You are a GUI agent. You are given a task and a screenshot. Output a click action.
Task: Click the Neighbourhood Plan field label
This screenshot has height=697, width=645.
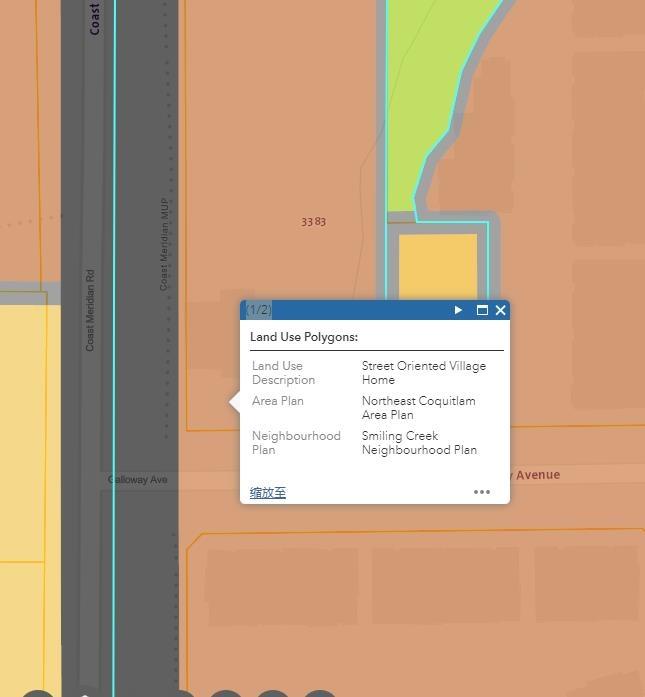[x=296, y=443]
